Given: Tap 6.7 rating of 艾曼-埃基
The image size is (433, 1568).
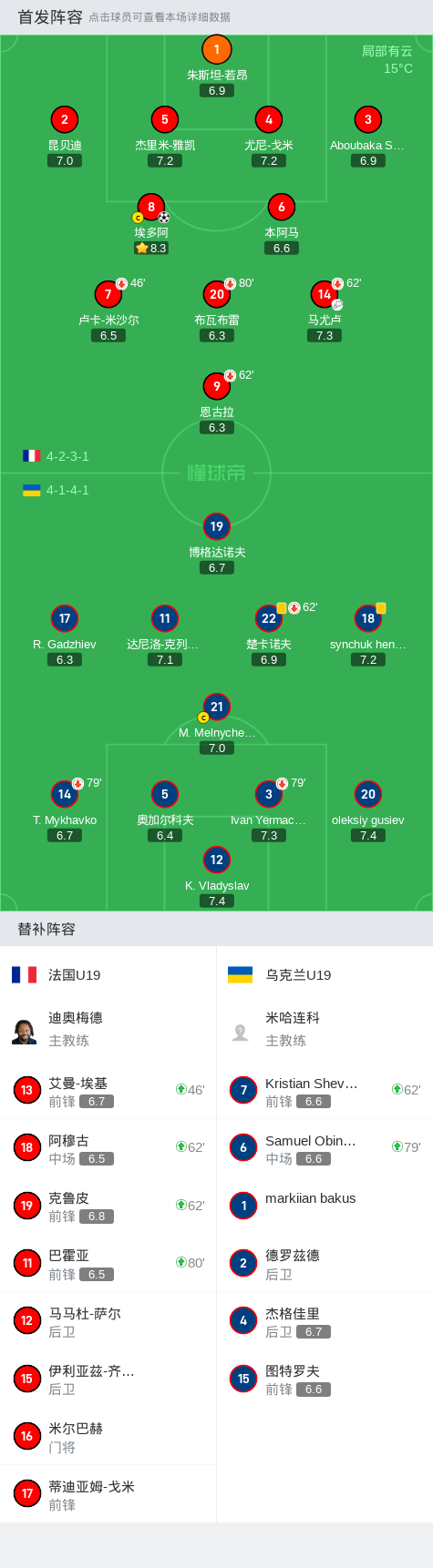Looking at the screenshot, I should coord(97,1101).
